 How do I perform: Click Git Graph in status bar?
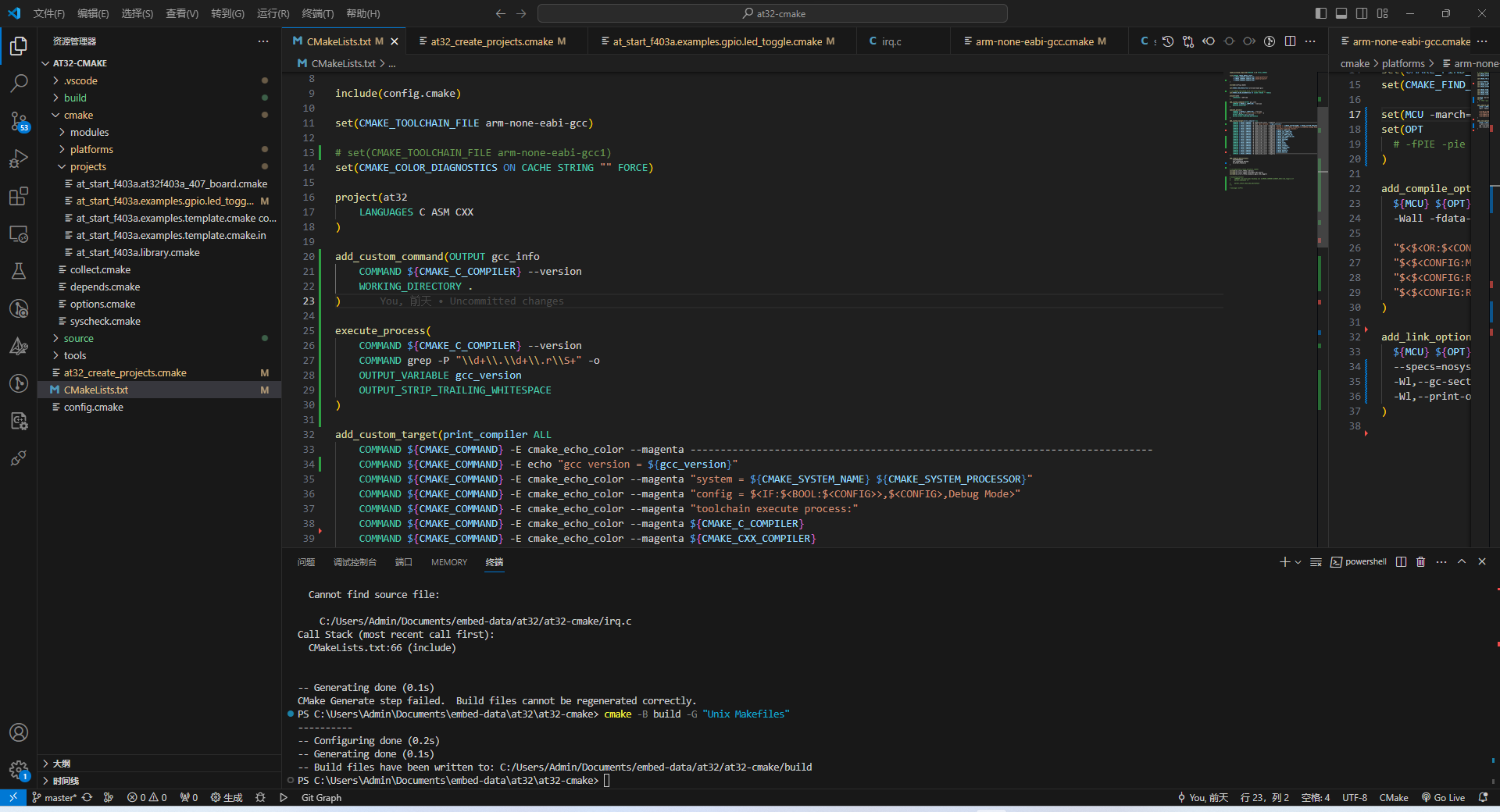tap(321, 798)
